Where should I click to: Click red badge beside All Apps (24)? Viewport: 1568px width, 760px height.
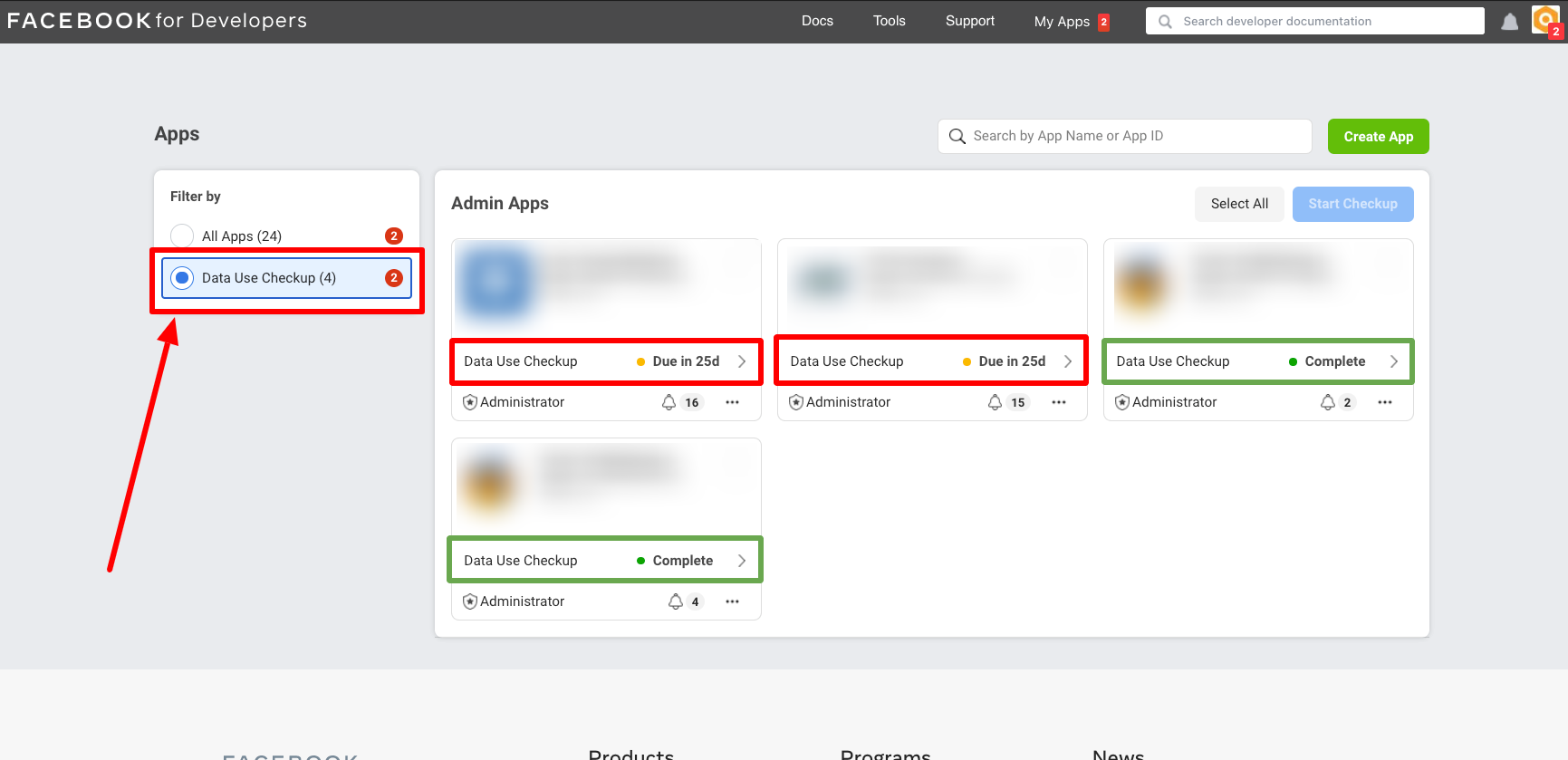click(394, 236)
